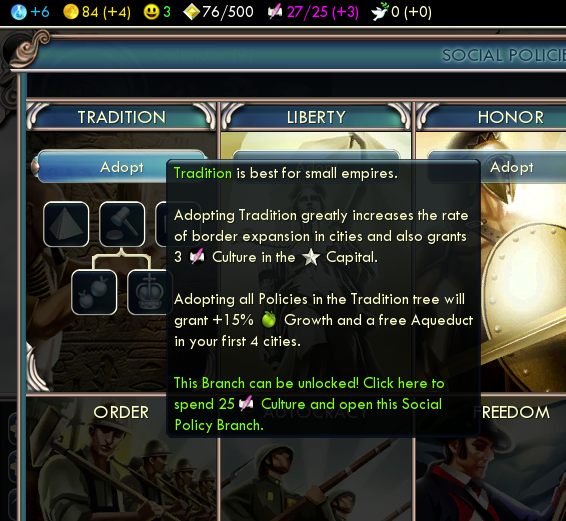This screenshot has height=521, width=566.
Task: Click the science beaker icon in top bar
Action: 19,12
